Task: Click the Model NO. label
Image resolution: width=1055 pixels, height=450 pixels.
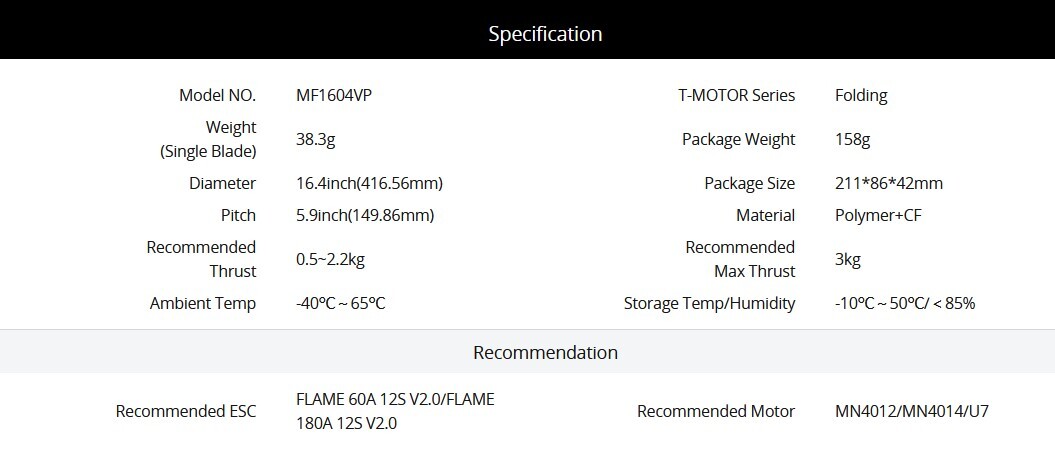Action: point(217,96)
